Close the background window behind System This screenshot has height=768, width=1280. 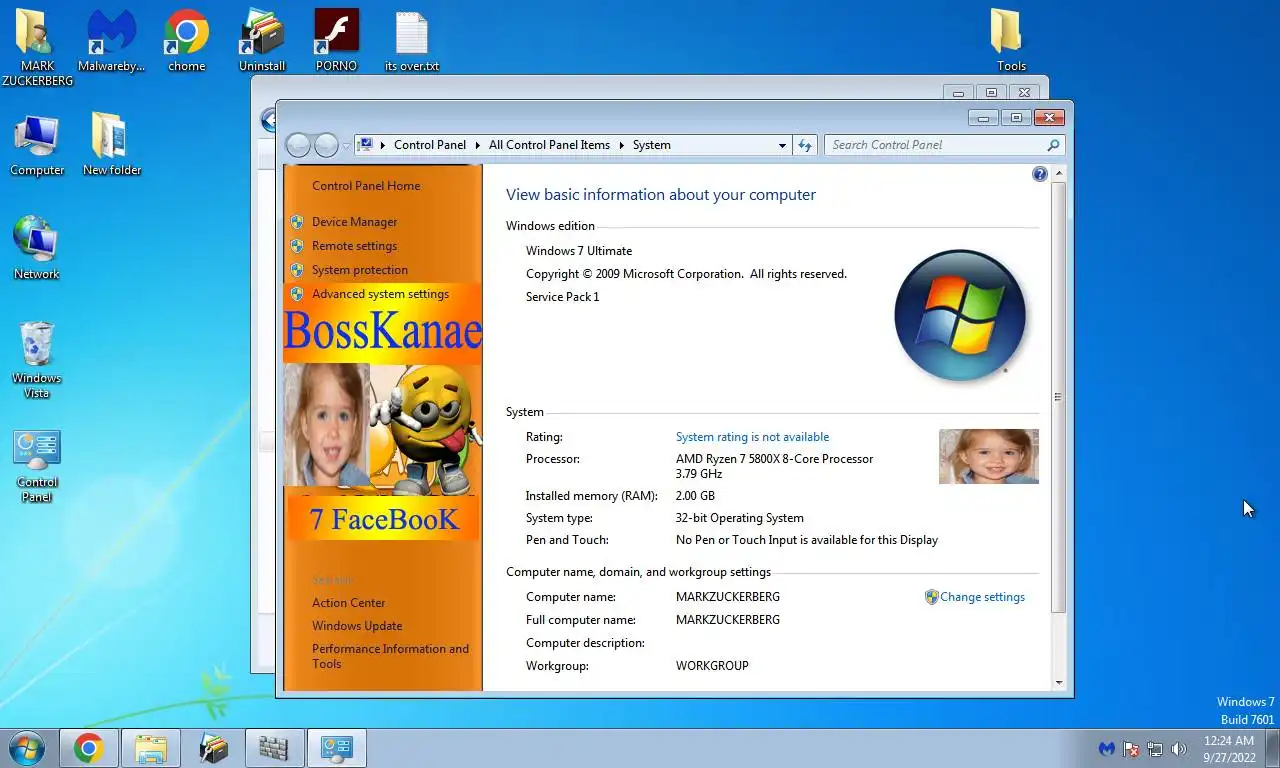(1024, 92)
